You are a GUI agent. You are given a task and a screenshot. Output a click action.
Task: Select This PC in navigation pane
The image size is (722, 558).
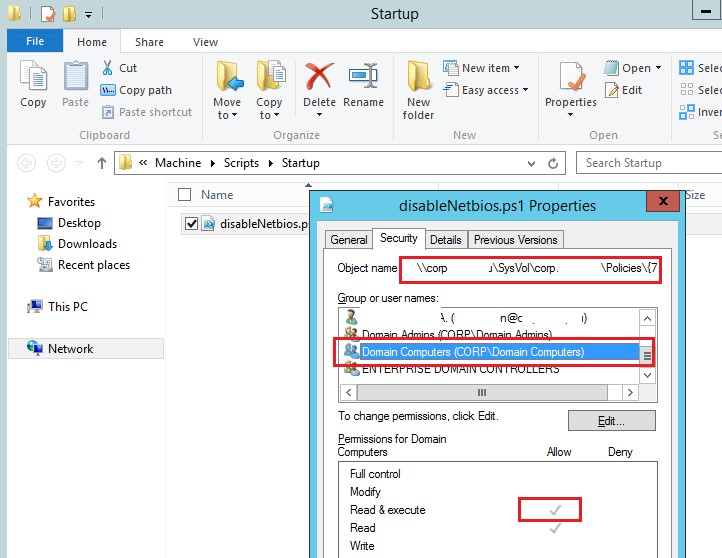[57, 307]
